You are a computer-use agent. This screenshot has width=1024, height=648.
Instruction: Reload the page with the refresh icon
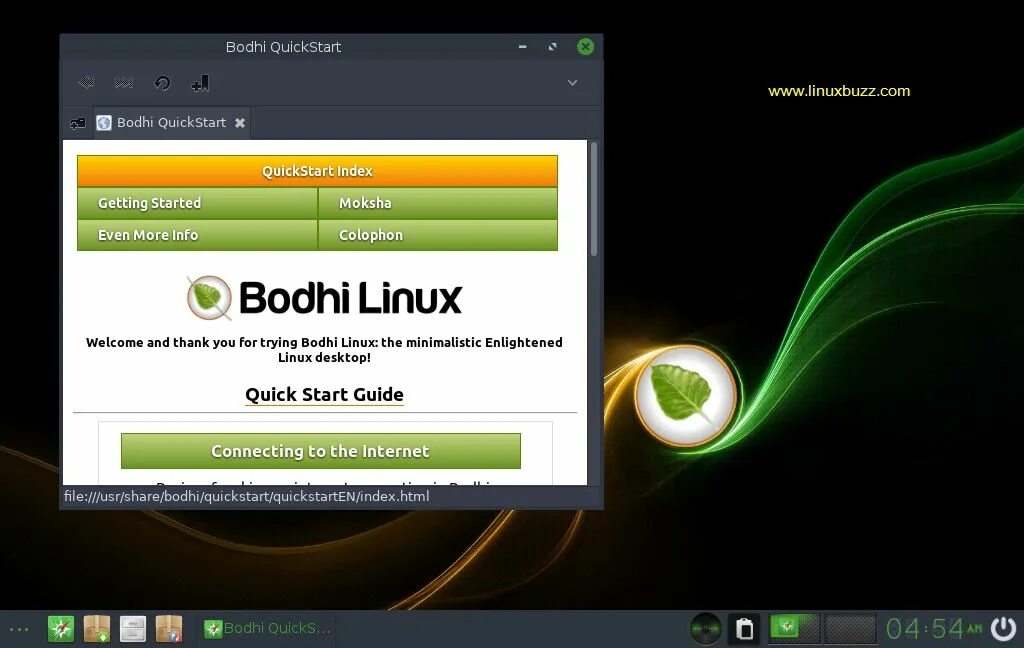pos(162,82)
